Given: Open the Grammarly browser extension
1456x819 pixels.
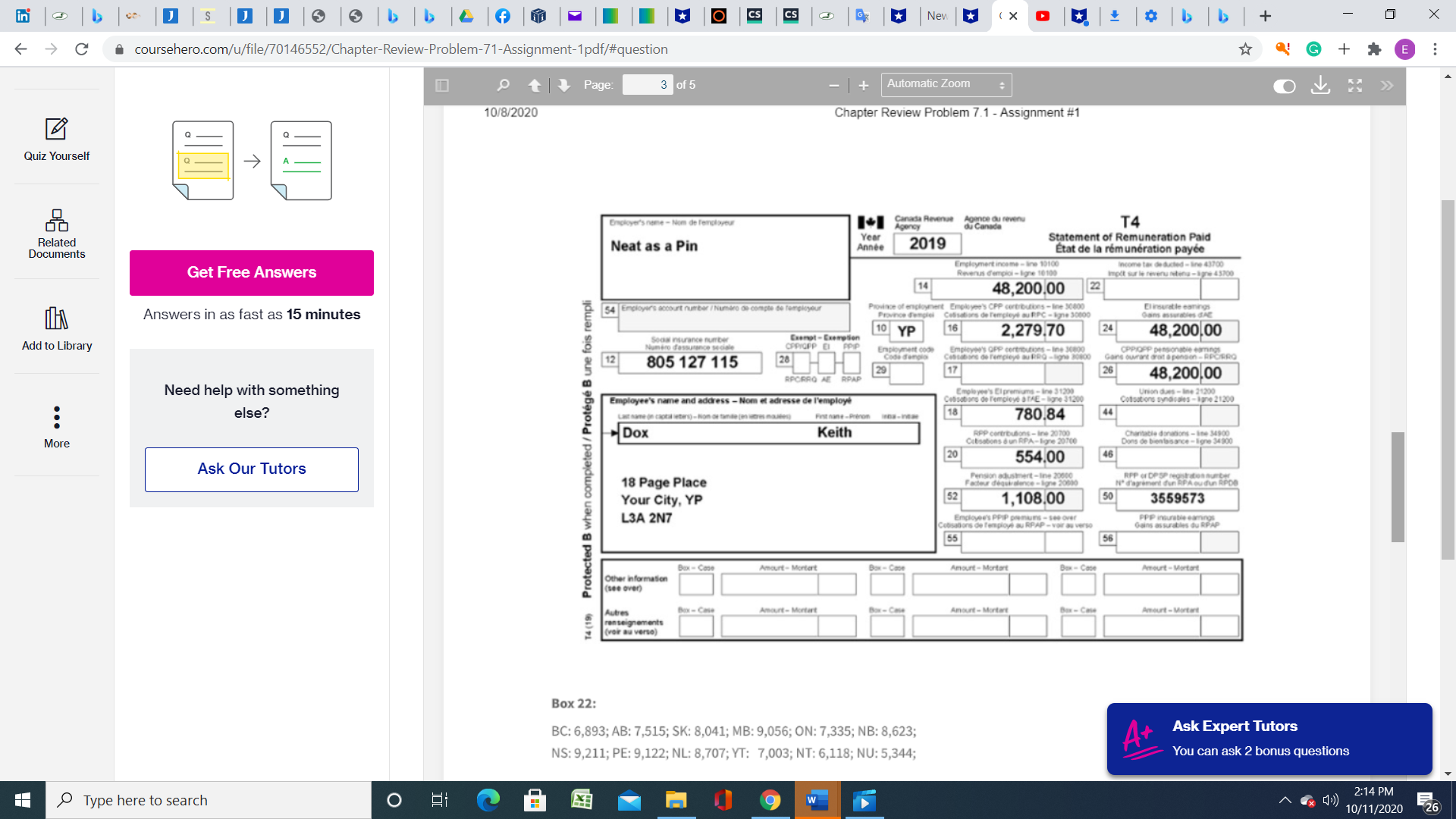Looking at the screenshot, I should [x=1313, y=49].
